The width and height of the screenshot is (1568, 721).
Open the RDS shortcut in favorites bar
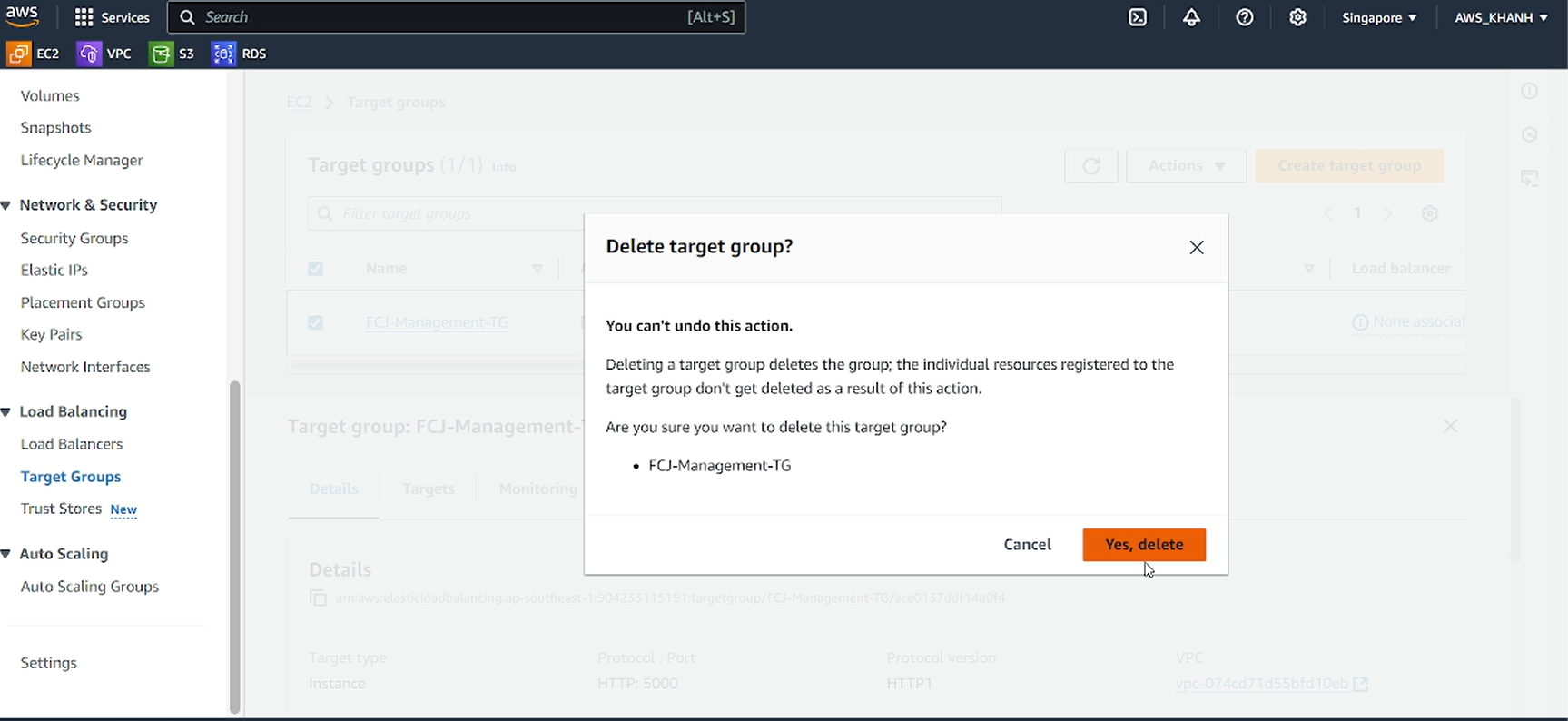[239, 54]
